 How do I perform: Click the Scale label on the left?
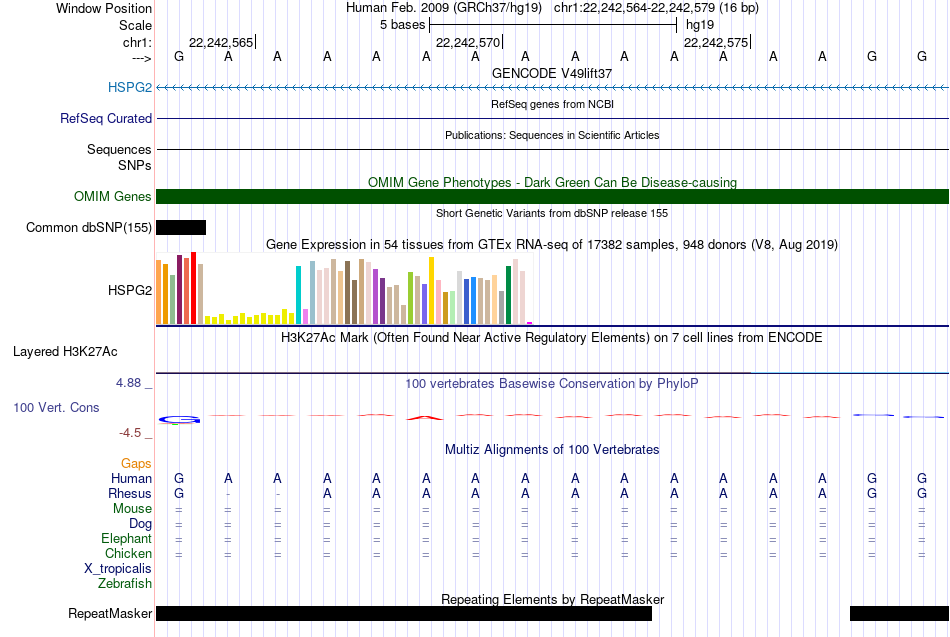click(x=135, y=25)
